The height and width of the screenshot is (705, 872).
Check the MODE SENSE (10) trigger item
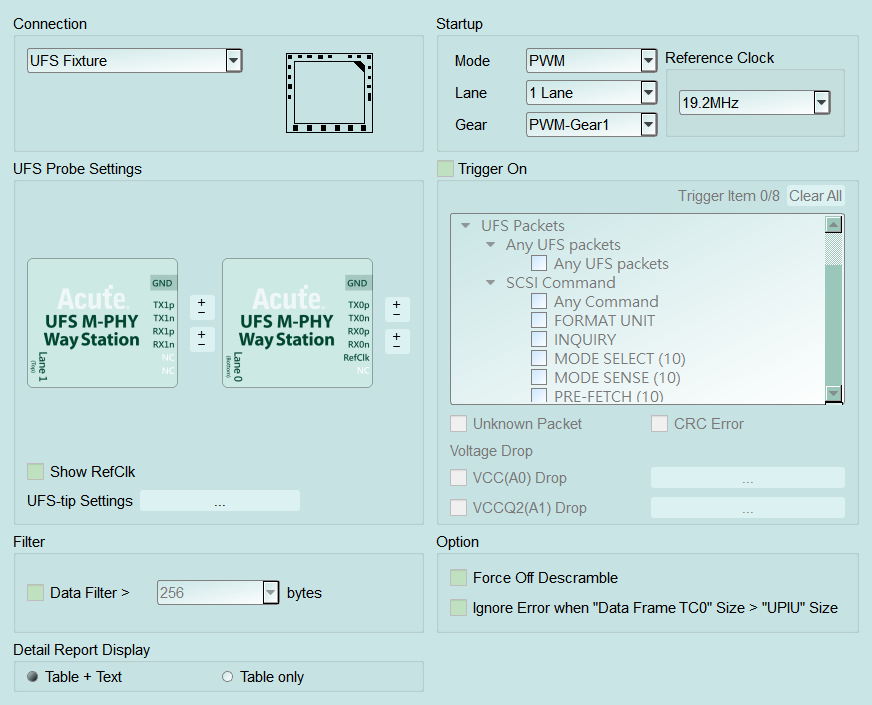coord(539,377)
